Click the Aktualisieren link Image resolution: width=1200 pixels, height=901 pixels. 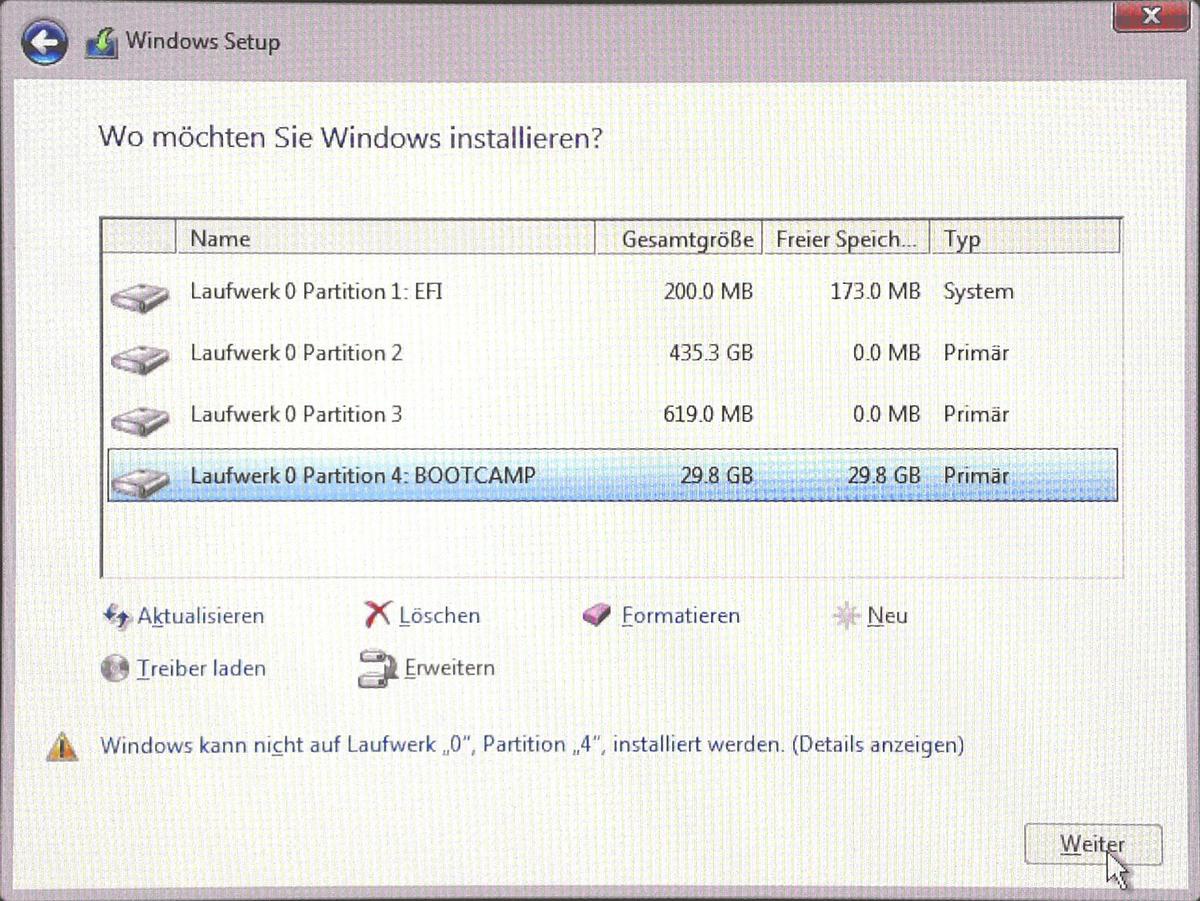pos(201,616)
